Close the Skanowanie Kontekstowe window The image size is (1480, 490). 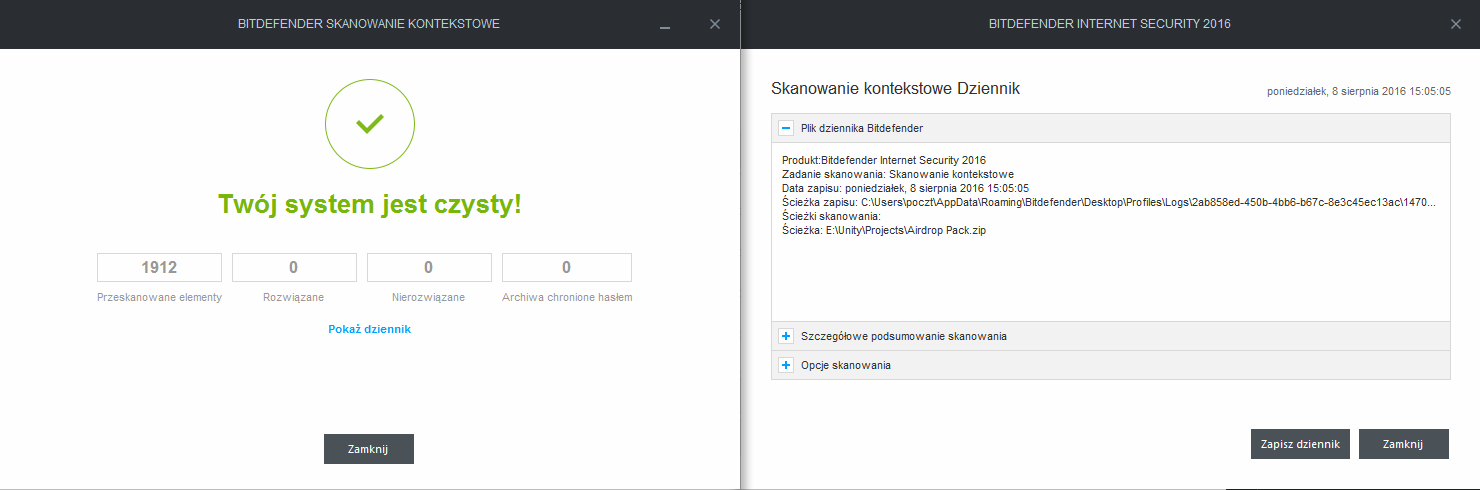pyautogui.click(x=714, y=24)
